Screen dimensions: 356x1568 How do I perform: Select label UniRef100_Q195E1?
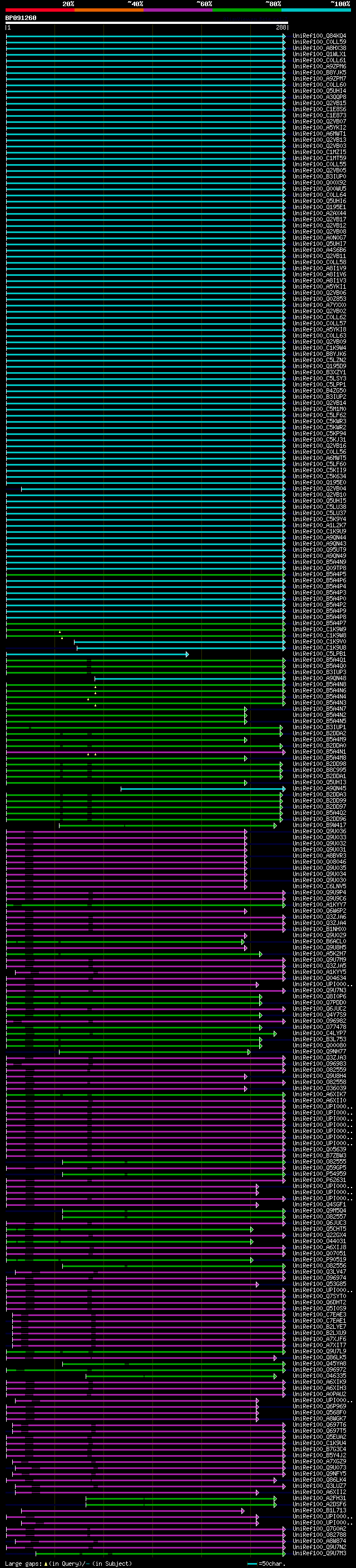[319, 207]
